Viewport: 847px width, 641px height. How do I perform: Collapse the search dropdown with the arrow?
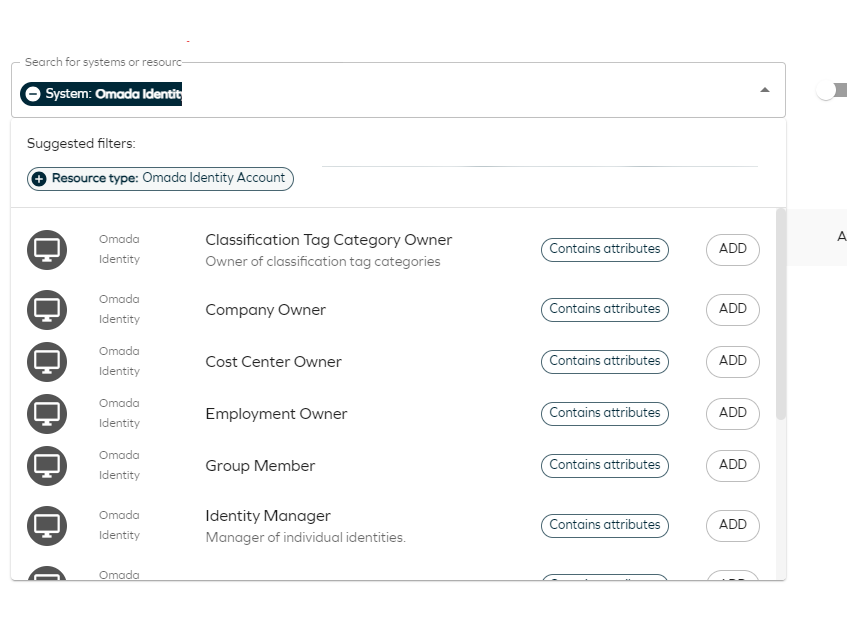764,90
